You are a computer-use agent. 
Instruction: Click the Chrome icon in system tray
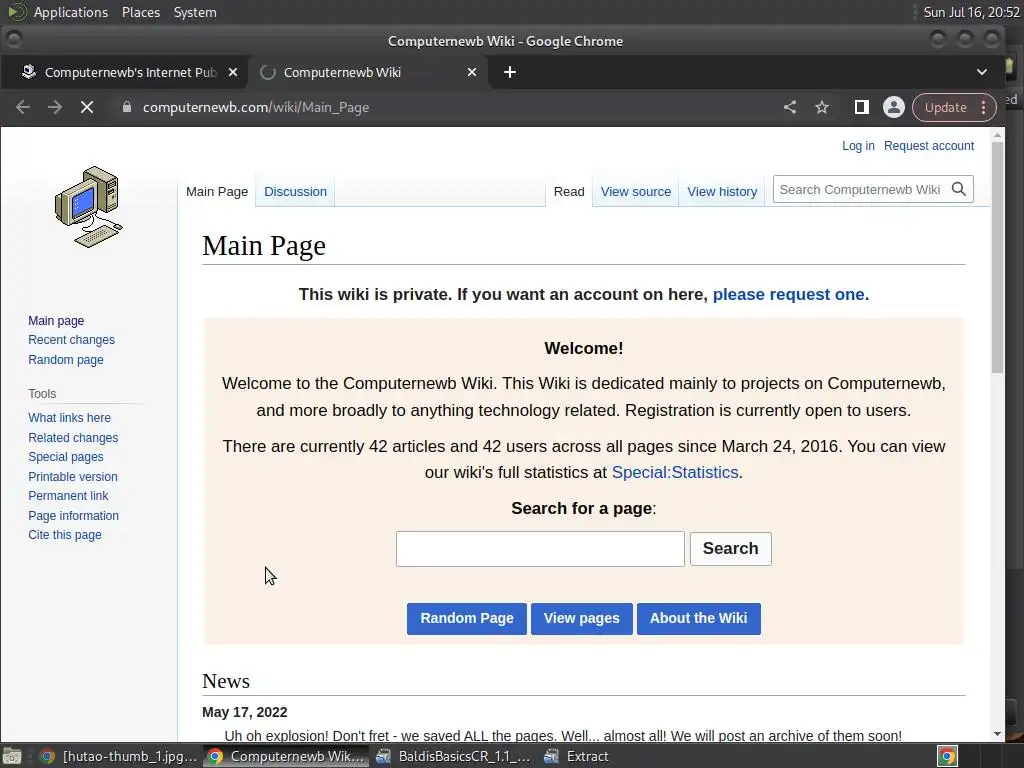[947, 756]
